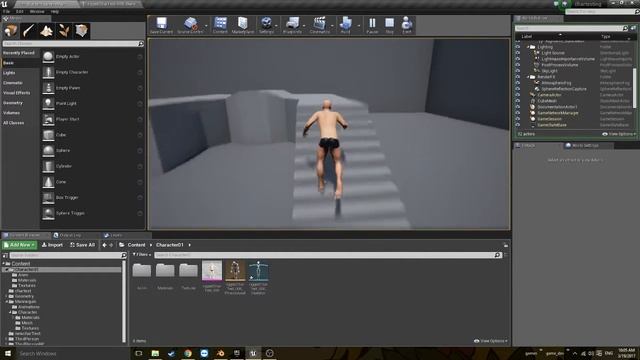640x360 pixels.
Task: Click the World Outliner search field
Action: pos(571,28)
